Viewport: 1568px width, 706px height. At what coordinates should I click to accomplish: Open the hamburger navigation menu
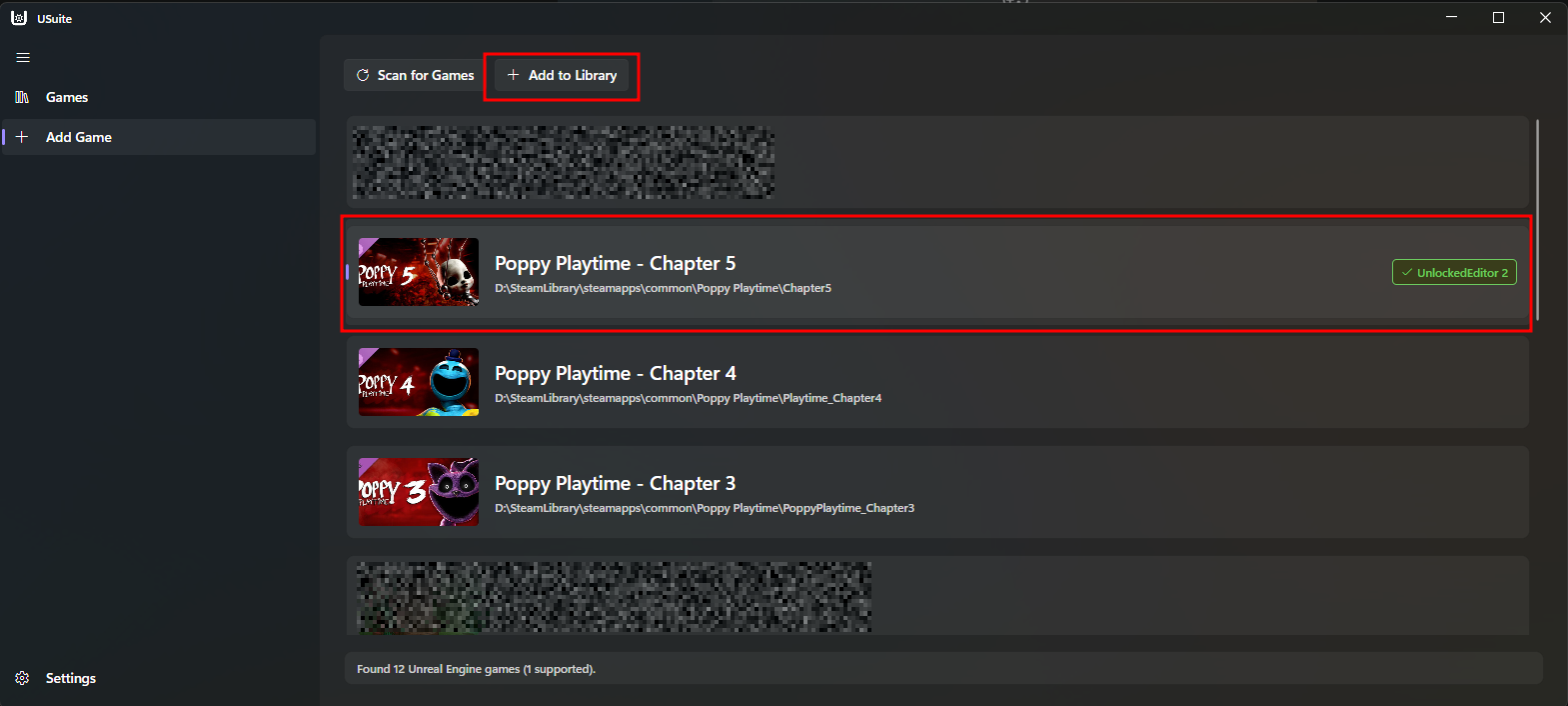point(23,58)
